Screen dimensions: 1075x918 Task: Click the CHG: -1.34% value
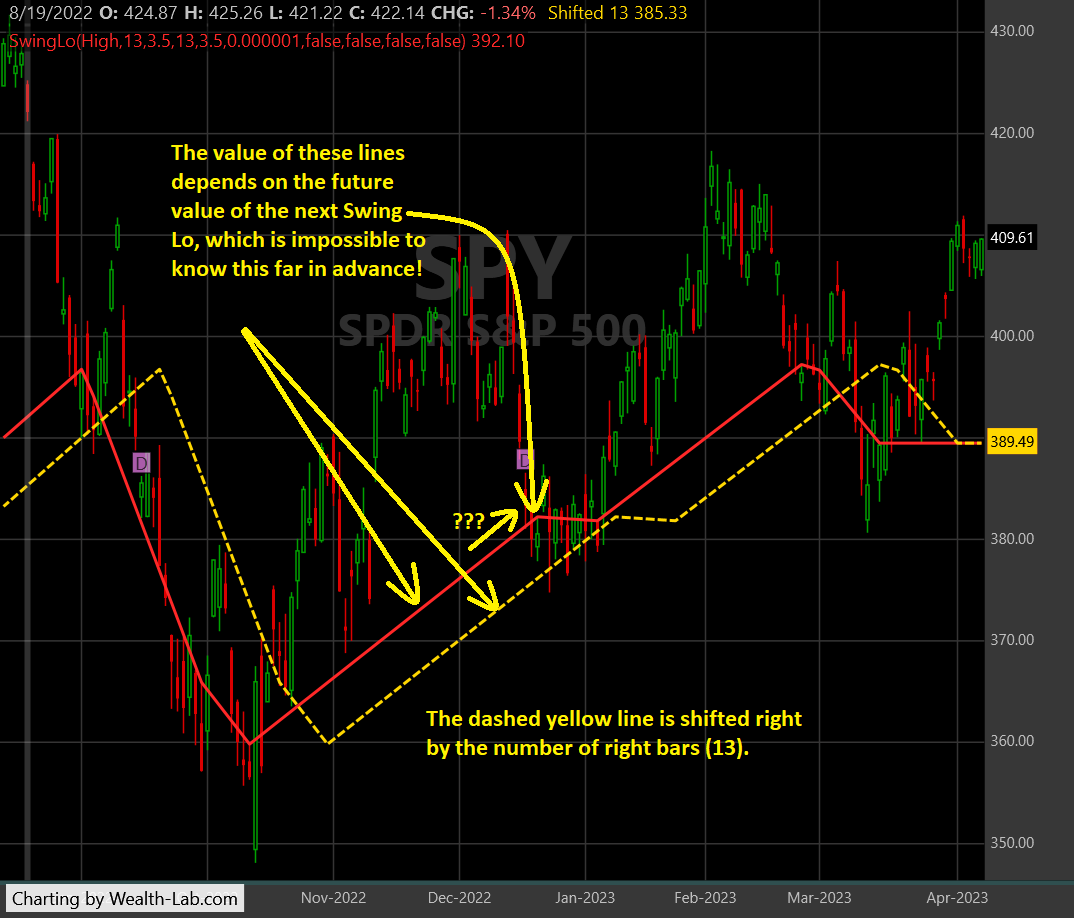[x=483, y=13]
